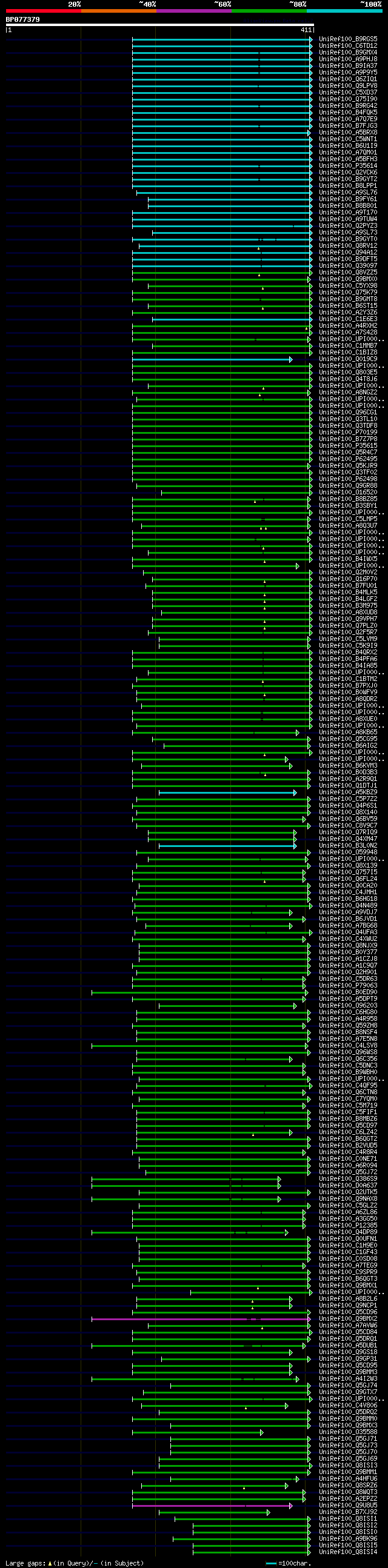Click the UniRef100_B8LPP1 label
Viewport: 388px width, 1568px height.
pos(348,185)
